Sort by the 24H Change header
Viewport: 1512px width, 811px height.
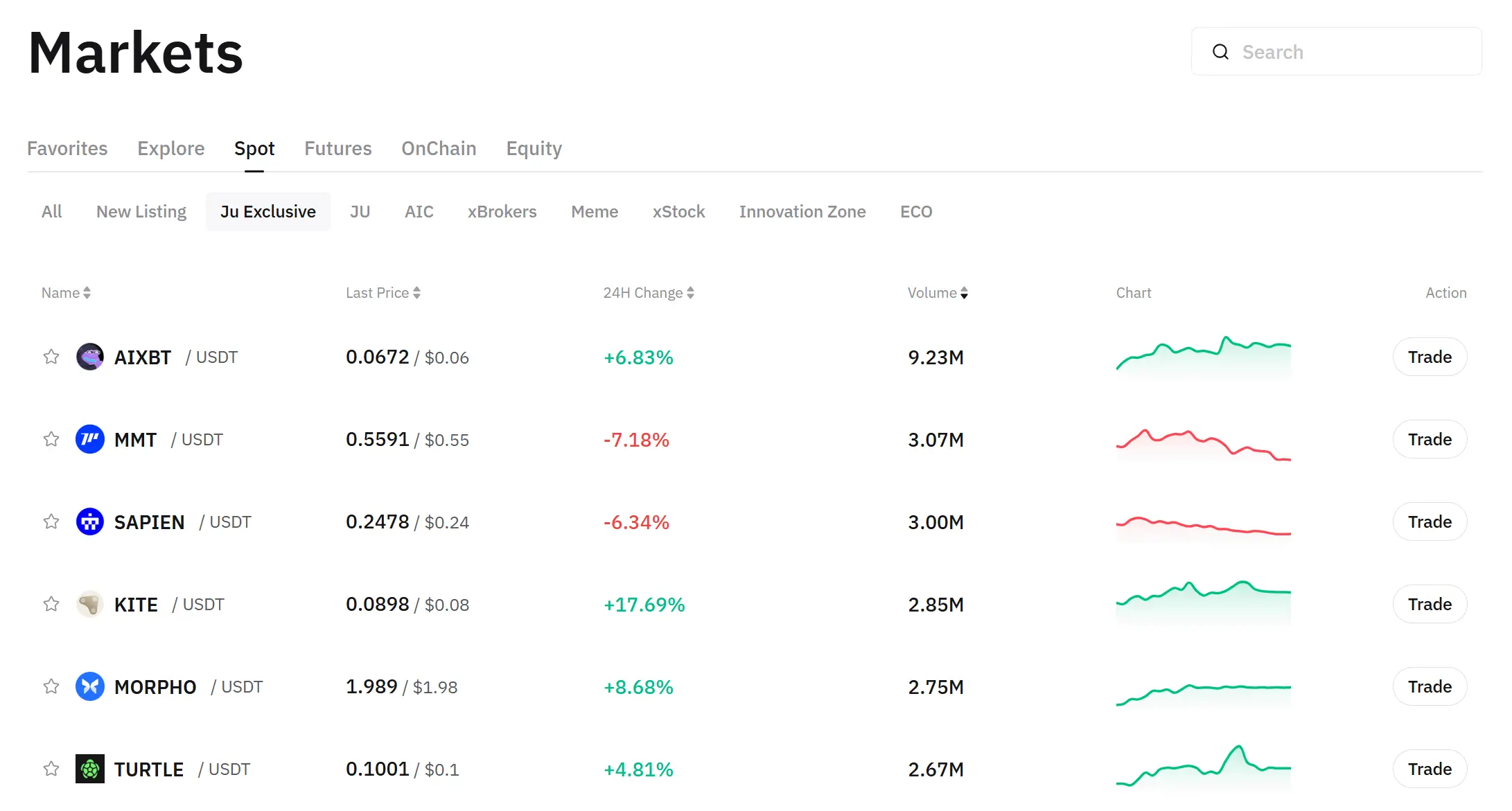pos(649,293)
